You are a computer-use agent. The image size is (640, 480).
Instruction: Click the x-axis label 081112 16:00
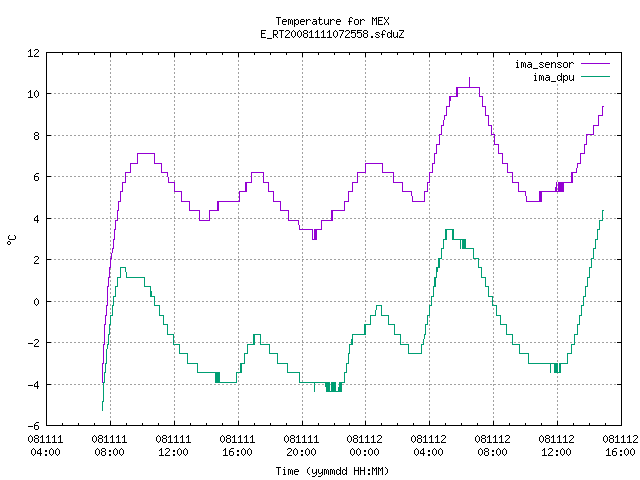tap(620, 445)
